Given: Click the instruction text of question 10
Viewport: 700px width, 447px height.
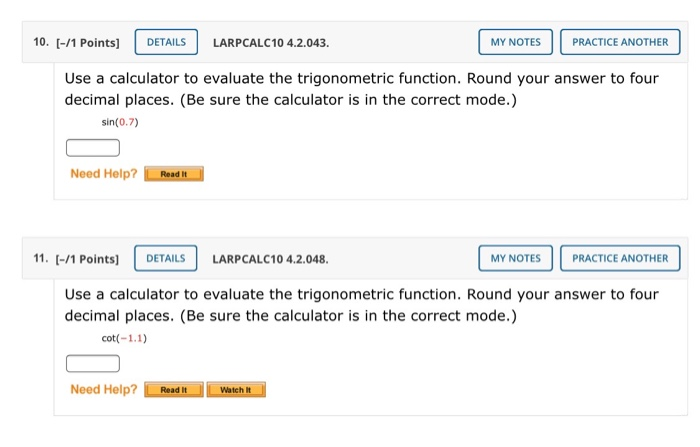Looking at the screenshot, I should 362,89.
